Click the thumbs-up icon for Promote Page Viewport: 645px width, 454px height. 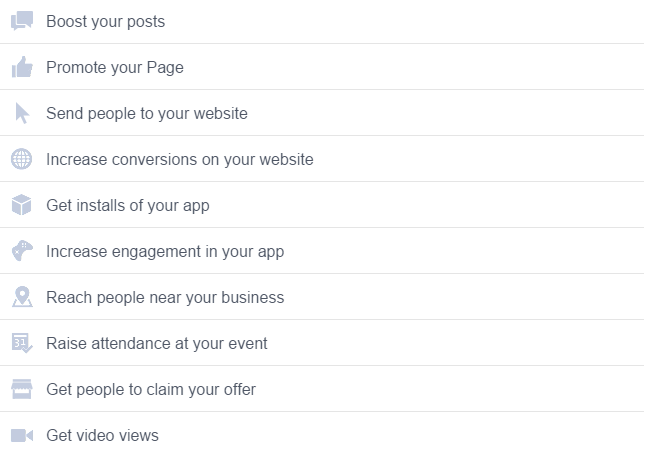click(22, 67)
